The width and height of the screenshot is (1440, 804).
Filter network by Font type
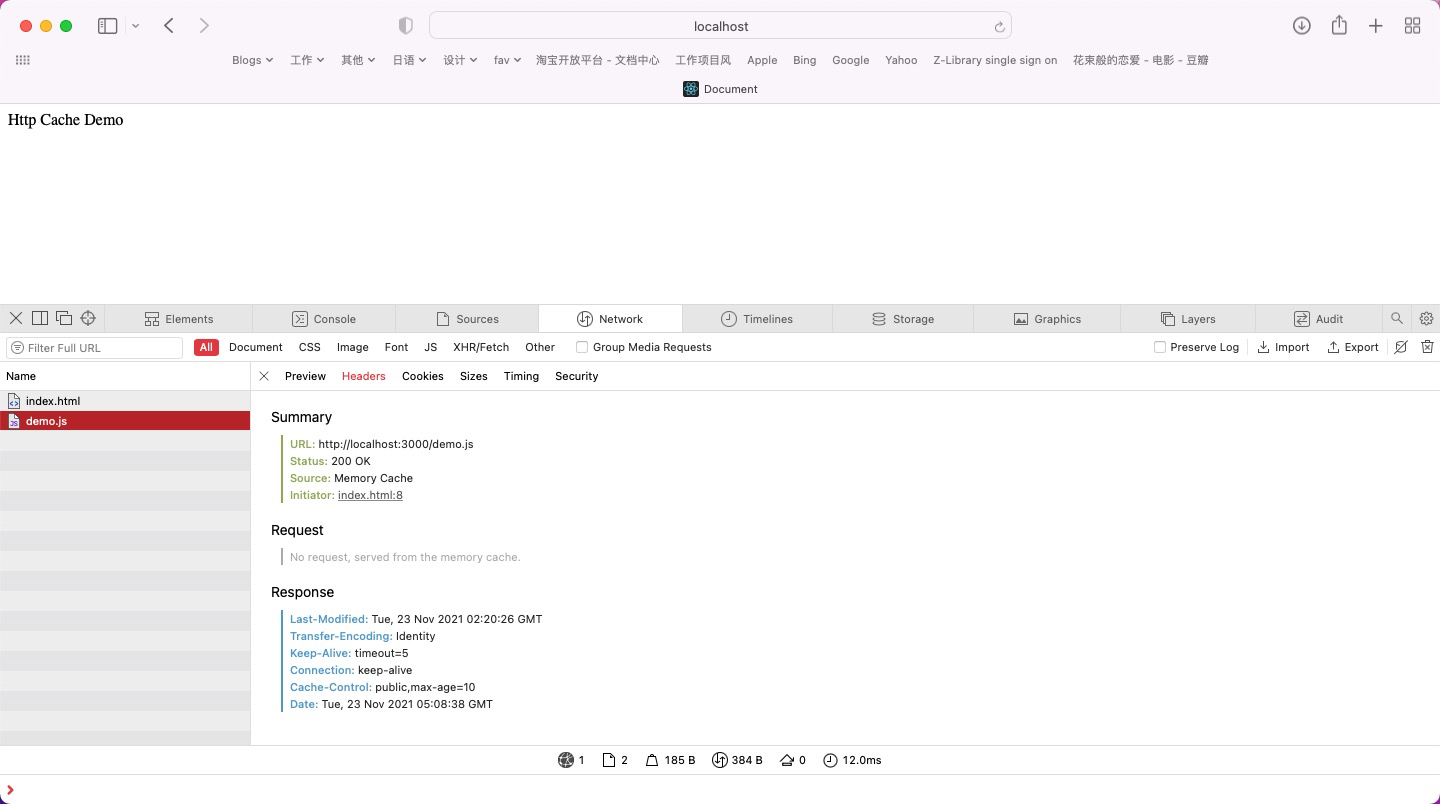point(396,347)
